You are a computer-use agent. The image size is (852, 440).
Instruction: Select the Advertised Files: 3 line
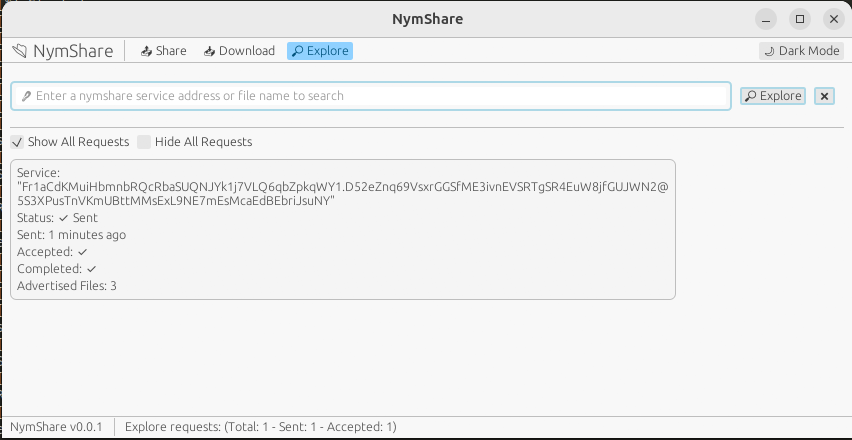coord(67,286)
